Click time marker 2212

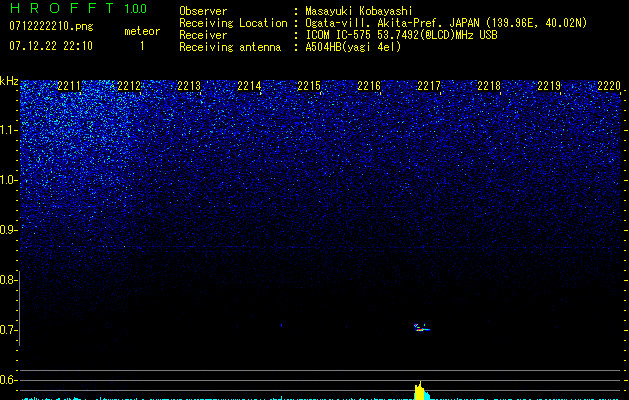pyautogui.click(x=129, y=86)
